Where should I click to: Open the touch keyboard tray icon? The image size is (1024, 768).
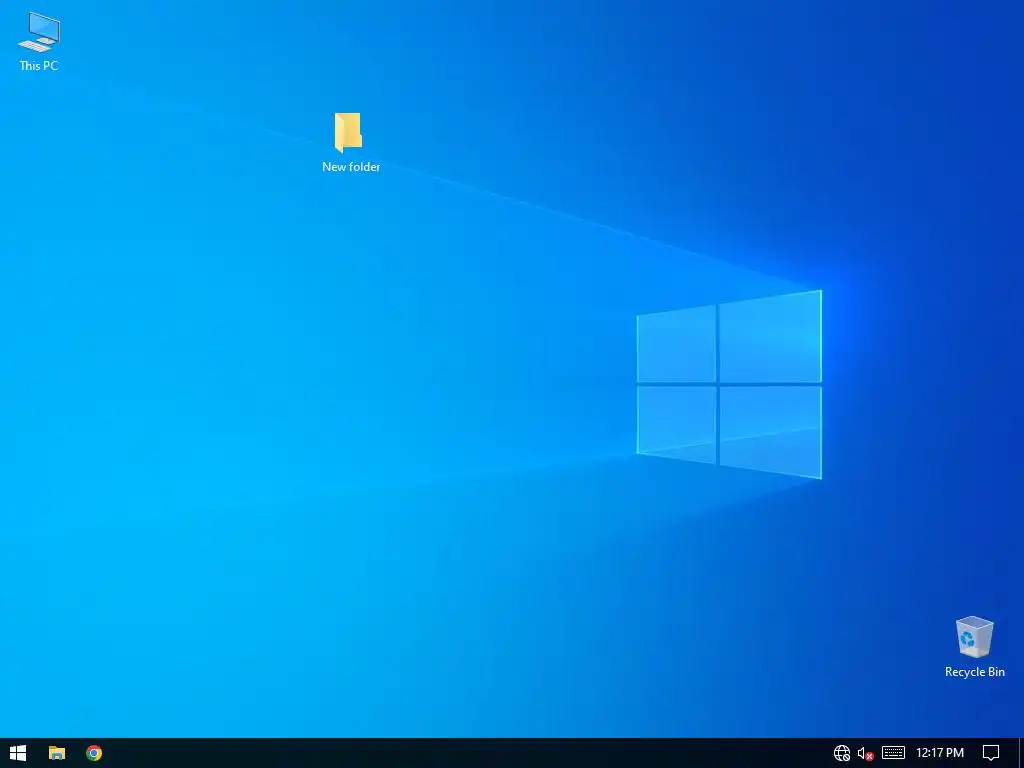tap(893, 753)
